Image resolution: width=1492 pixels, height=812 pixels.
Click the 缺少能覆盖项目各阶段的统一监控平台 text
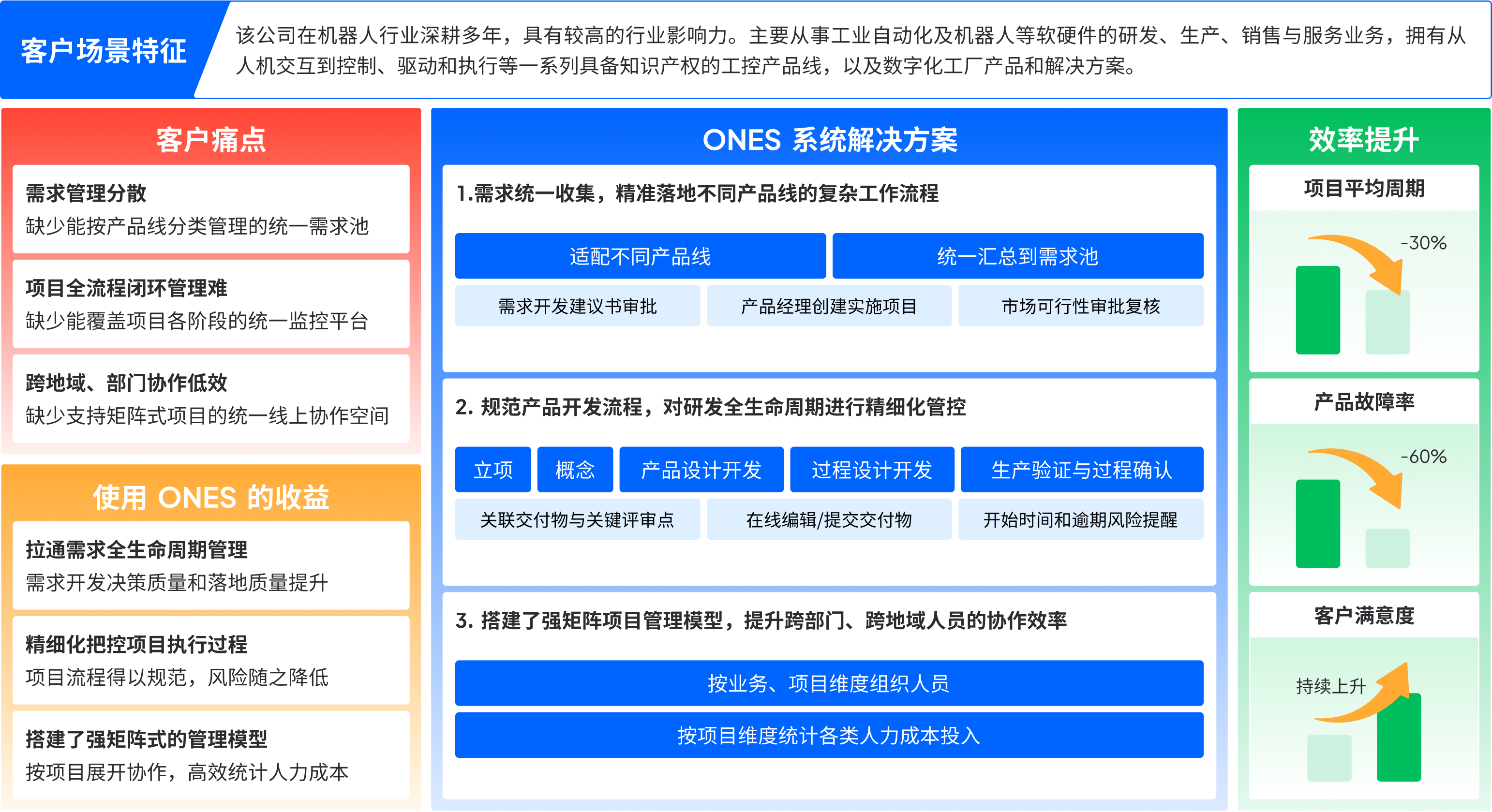[x=197, y=321]
